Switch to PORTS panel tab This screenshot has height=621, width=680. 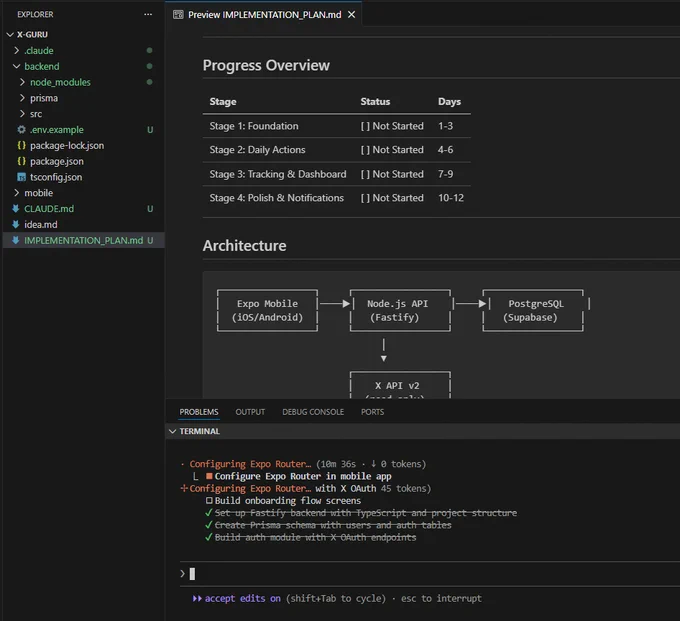click(372, 412)
